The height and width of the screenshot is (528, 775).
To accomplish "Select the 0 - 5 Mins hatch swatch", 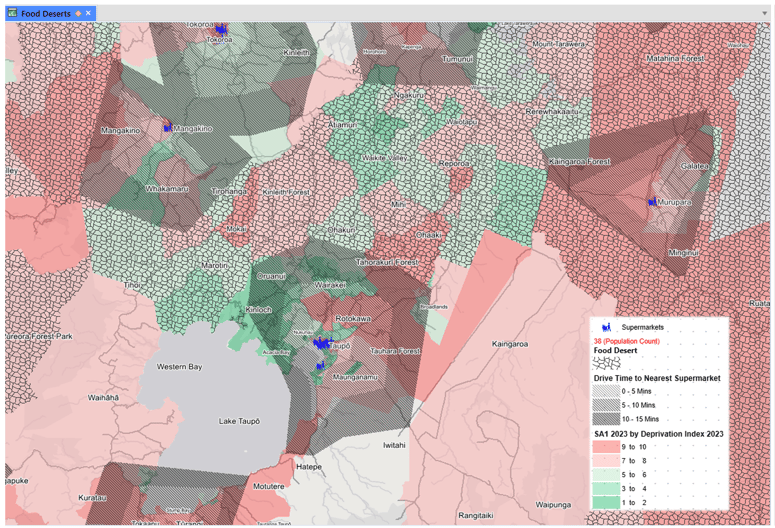I will pyautogui.click(x=606, y=391).
